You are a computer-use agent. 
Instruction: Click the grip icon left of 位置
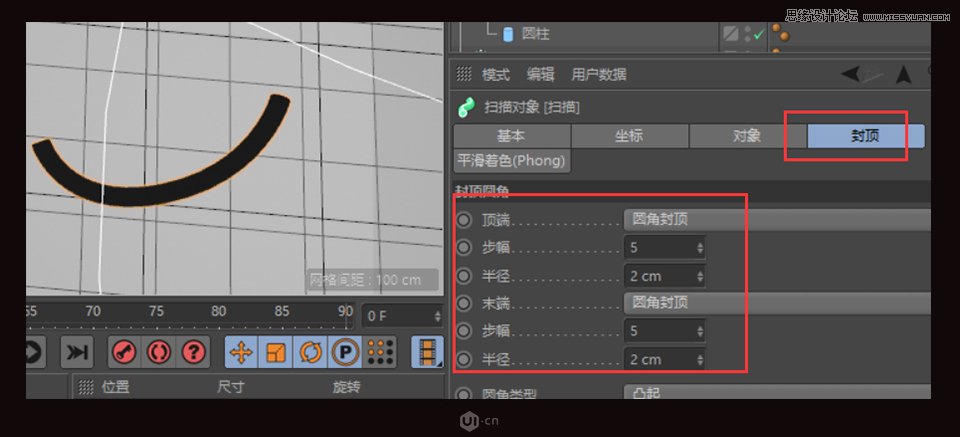coord(86,387)
